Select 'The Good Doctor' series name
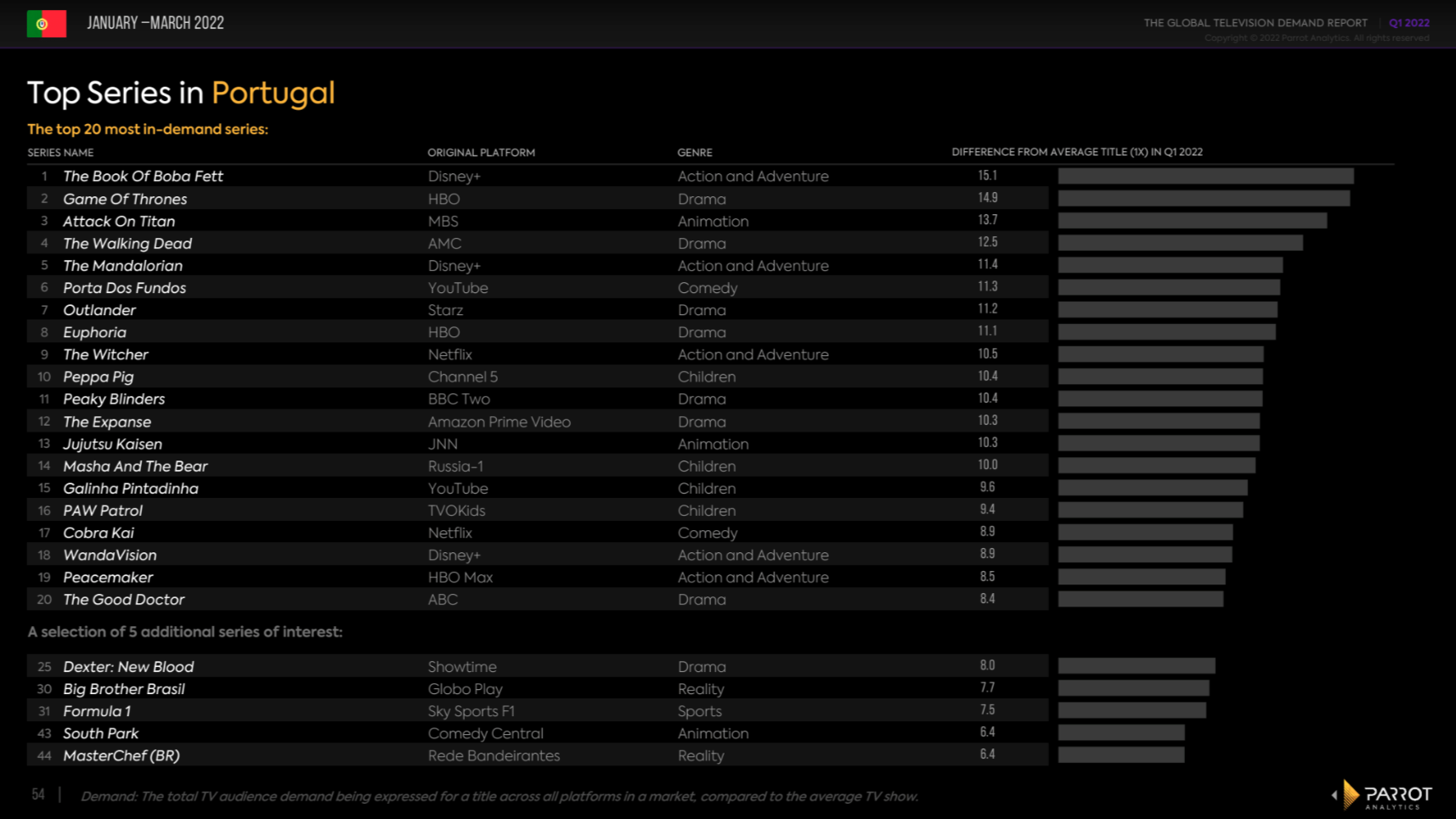The image size is (1456, 819). click(123, 599)
